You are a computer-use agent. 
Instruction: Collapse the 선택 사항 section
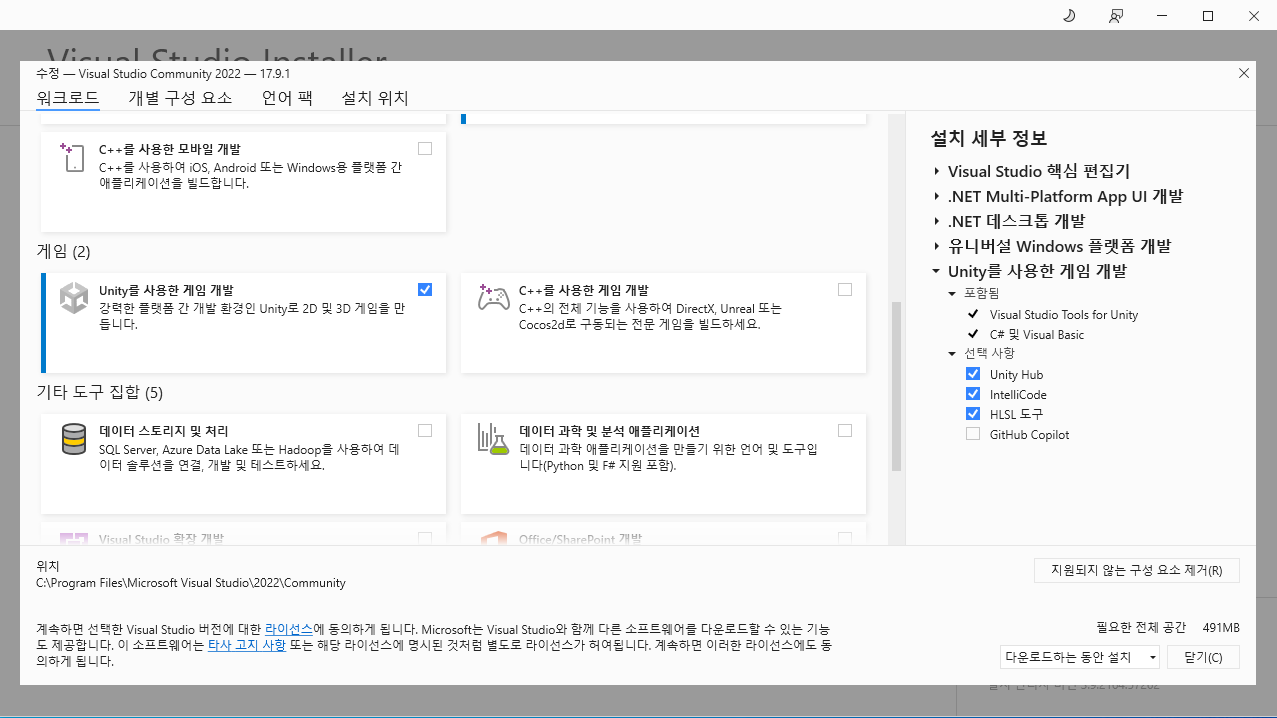click(x=953, y=354)
